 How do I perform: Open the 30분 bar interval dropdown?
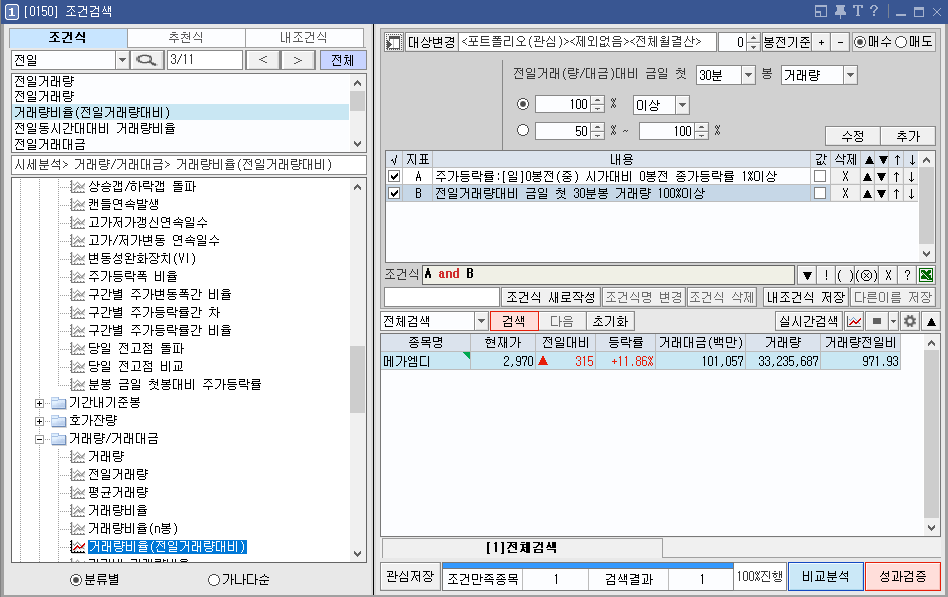748,75
